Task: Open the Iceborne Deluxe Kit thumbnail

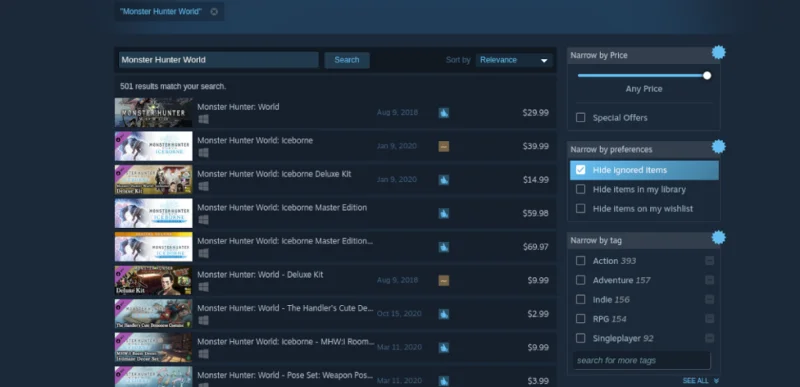Action: point(154,180)
